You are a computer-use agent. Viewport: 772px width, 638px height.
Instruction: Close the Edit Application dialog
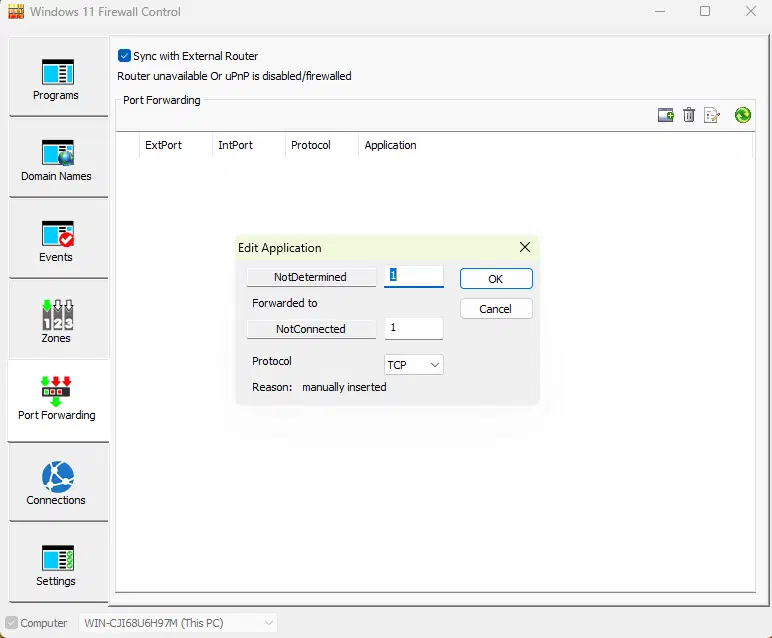coord(525,247)
